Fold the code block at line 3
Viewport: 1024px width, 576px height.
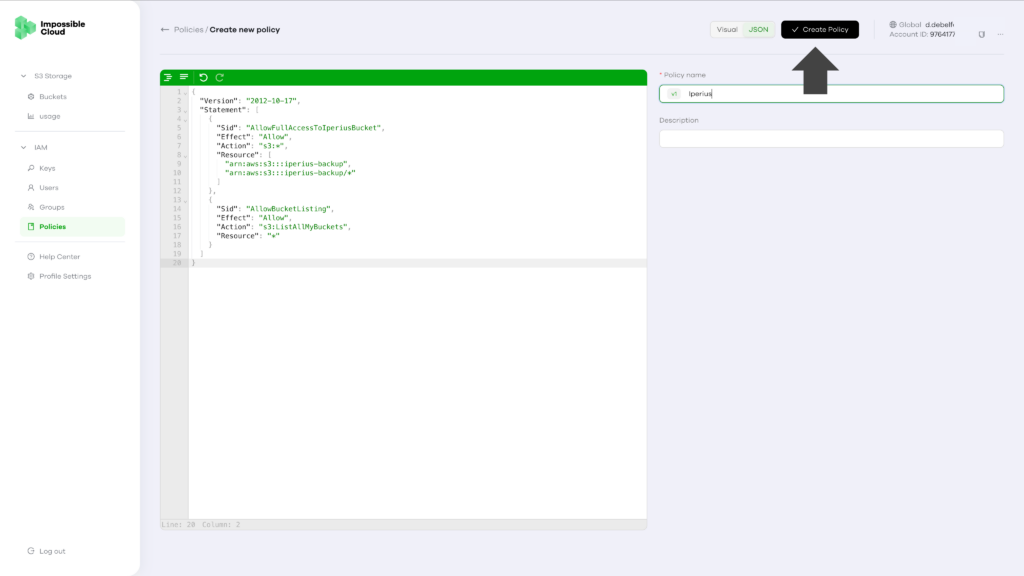click(185, 110)
